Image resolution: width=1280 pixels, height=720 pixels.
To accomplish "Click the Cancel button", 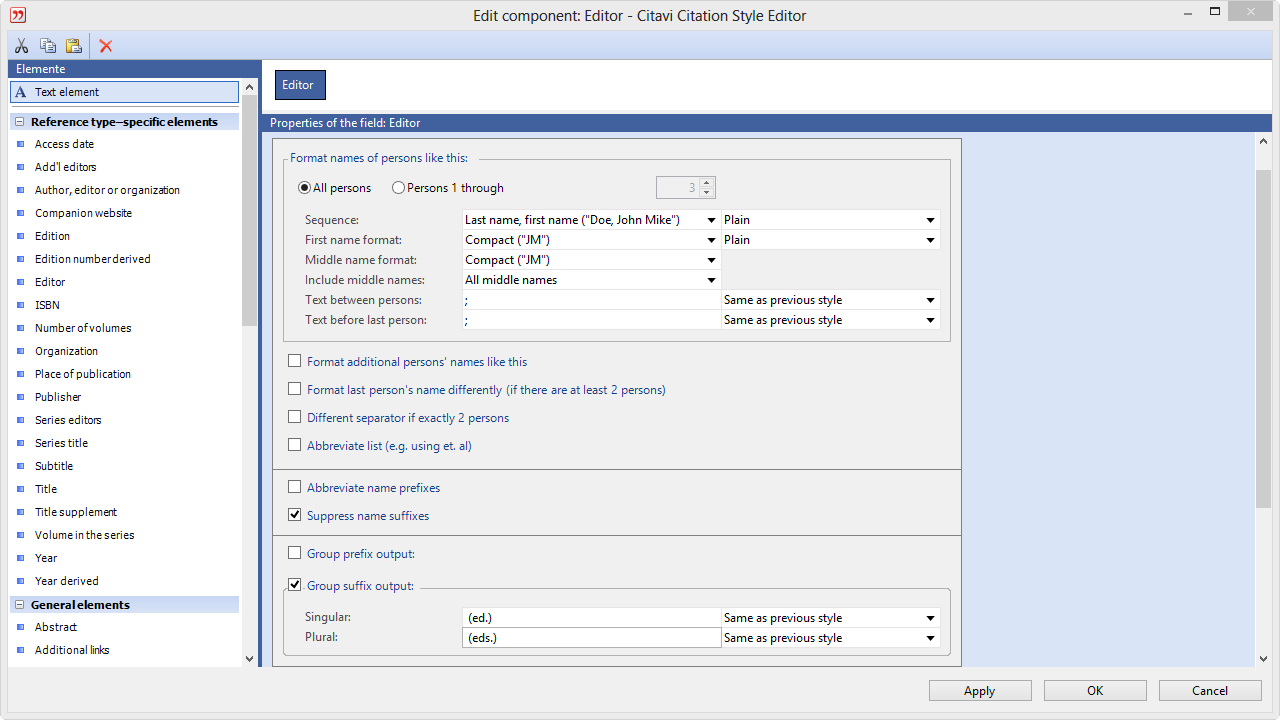I will (x=1210, y=691).
